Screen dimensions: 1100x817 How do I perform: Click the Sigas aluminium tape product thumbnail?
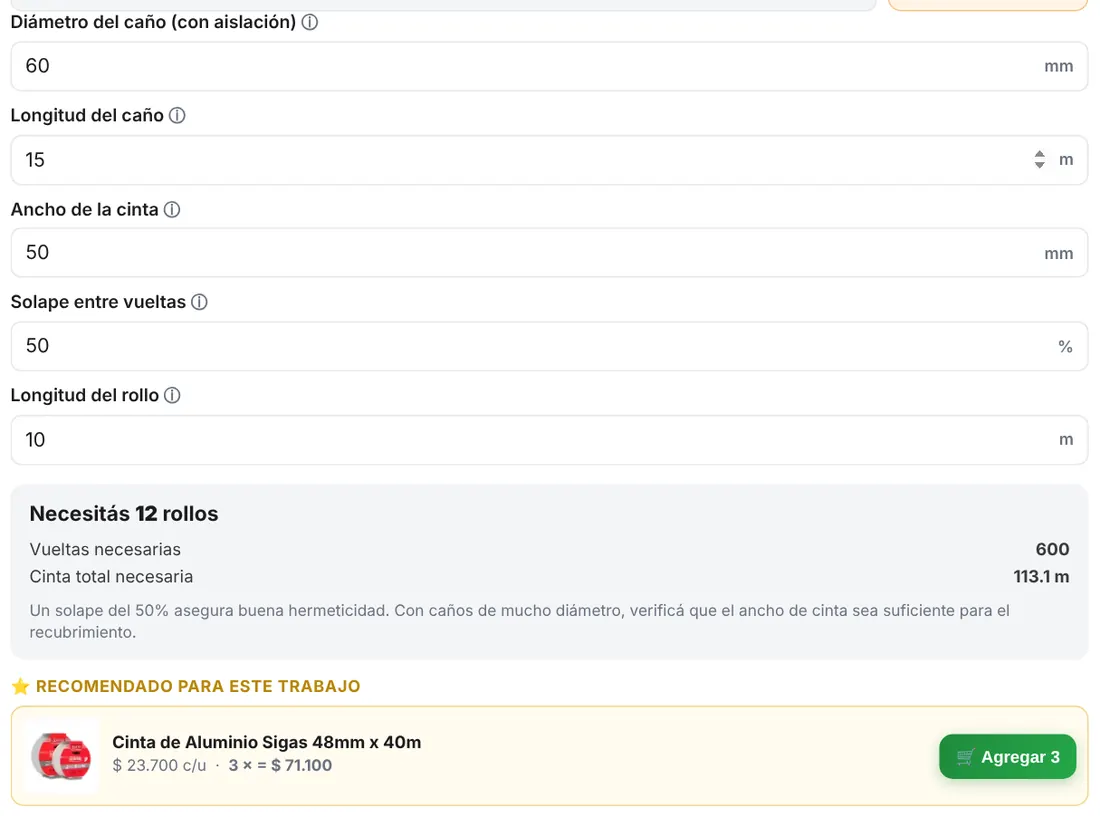[61, 756]
